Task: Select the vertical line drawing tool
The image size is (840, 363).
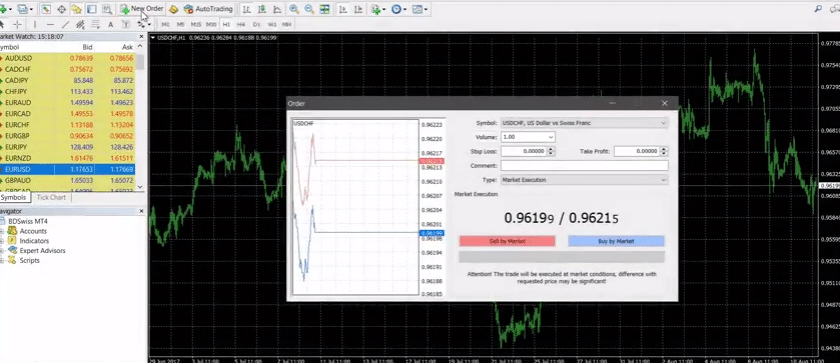Action: (35, 24)
